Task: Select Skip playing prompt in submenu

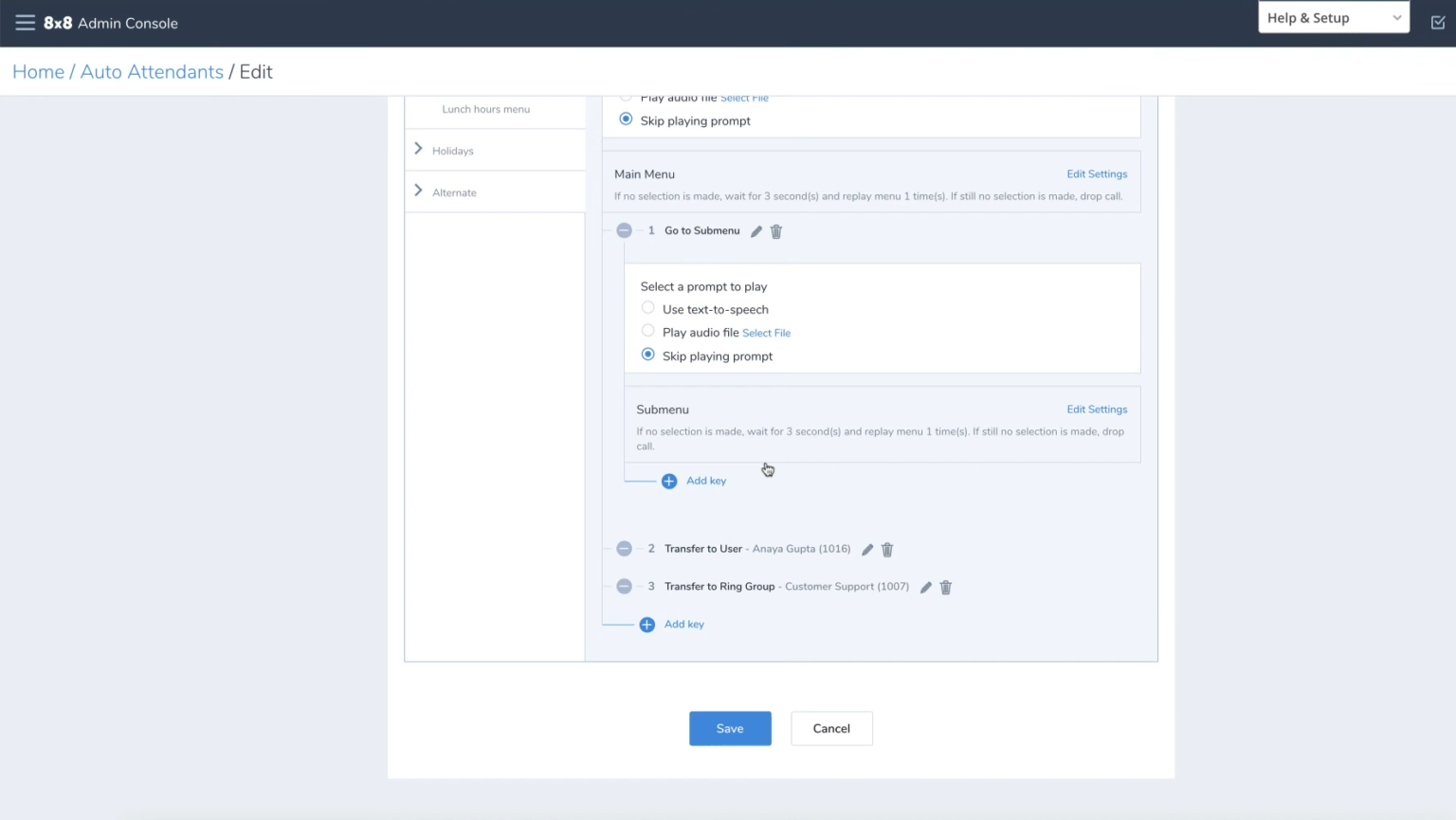Action: (x=648, y=355)
